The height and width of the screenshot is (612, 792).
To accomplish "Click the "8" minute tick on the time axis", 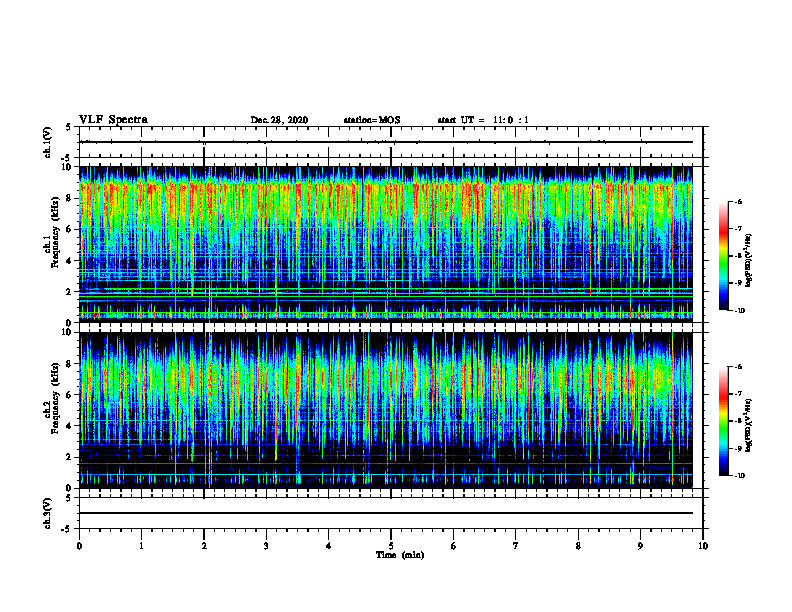I will click(578, 546).
